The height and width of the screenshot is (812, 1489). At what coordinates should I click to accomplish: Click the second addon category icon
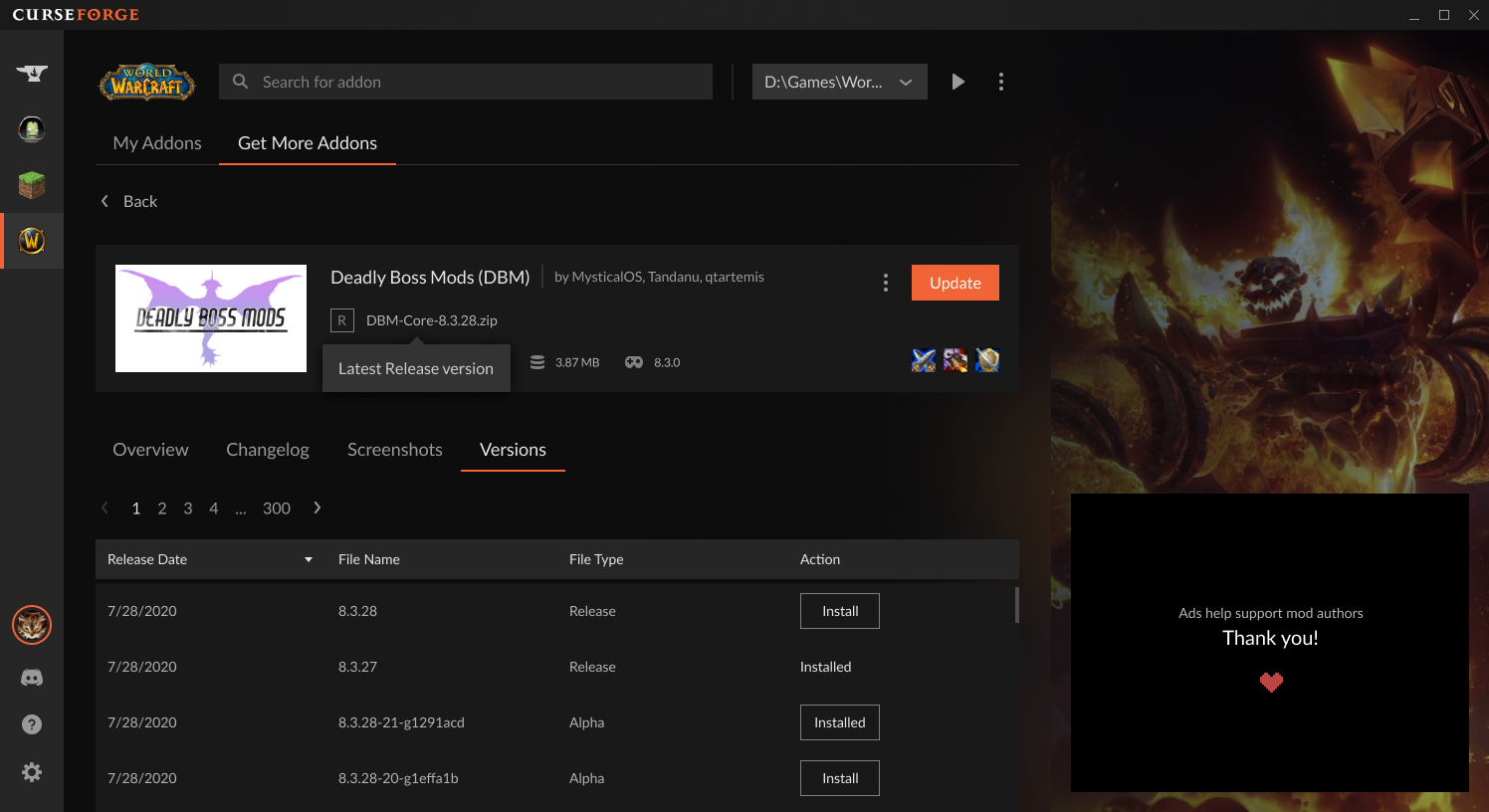(x=956, y=360)
